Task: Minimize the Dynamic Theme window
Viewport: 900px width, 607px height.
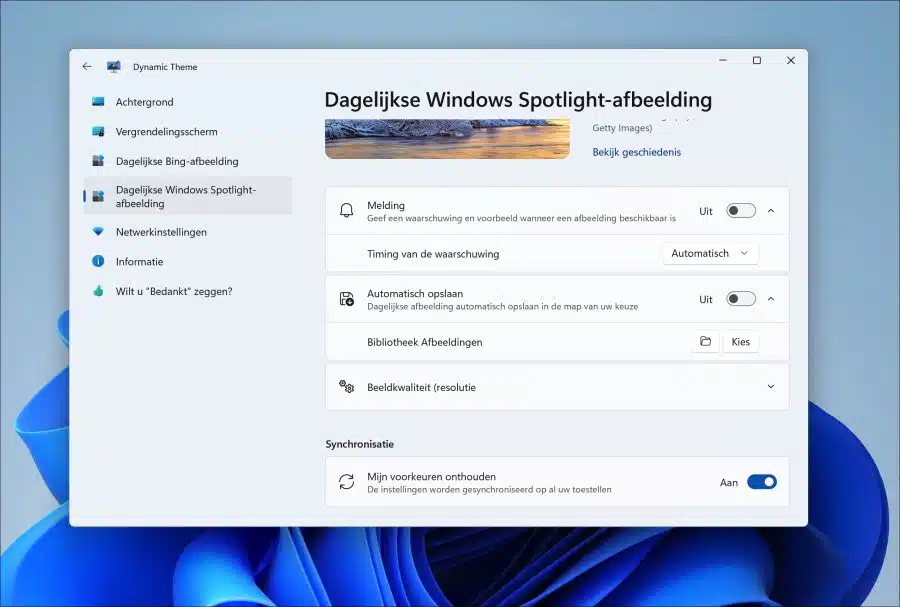Action: [x=723, y=60]
